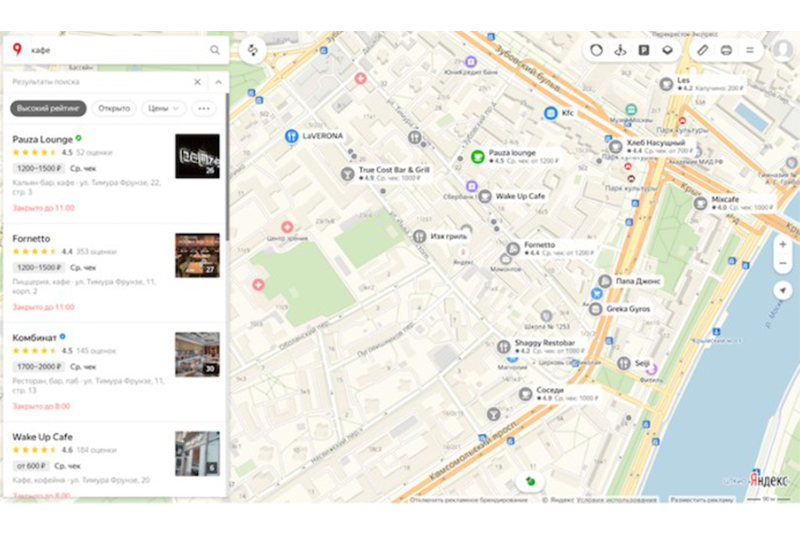Click the my location arrow button
The height and width of the screenshot is (533, 800).
tap(783, 290)
